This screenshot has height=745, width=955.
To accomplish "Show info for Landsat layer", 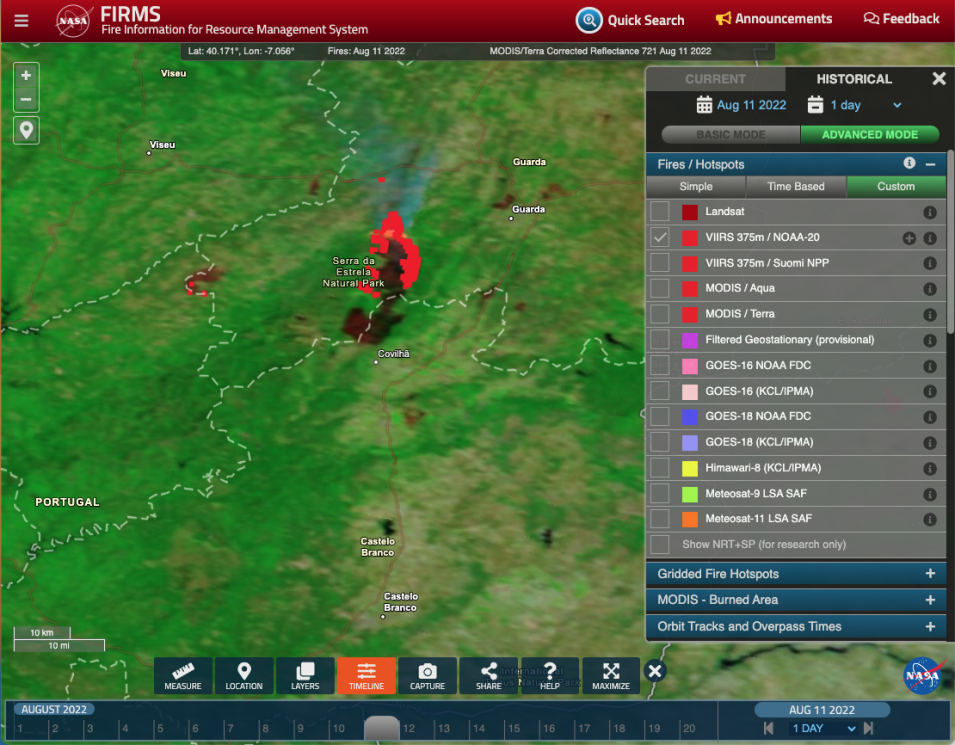I will [x=929, y=212].
